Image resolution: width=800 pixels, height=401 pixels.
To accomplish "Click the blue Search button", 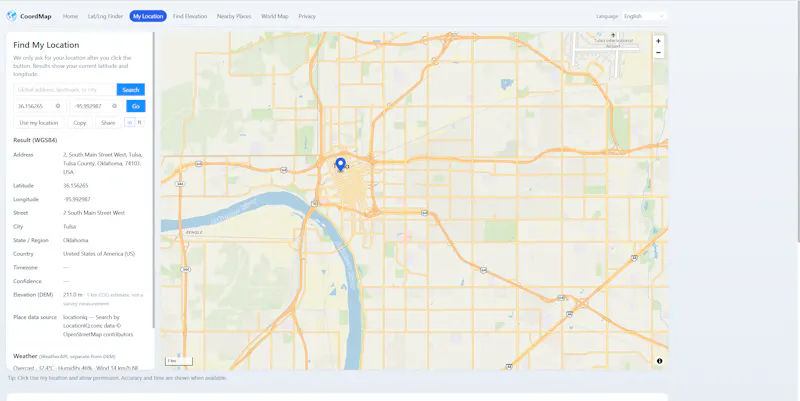I will (x=131, y=90).
